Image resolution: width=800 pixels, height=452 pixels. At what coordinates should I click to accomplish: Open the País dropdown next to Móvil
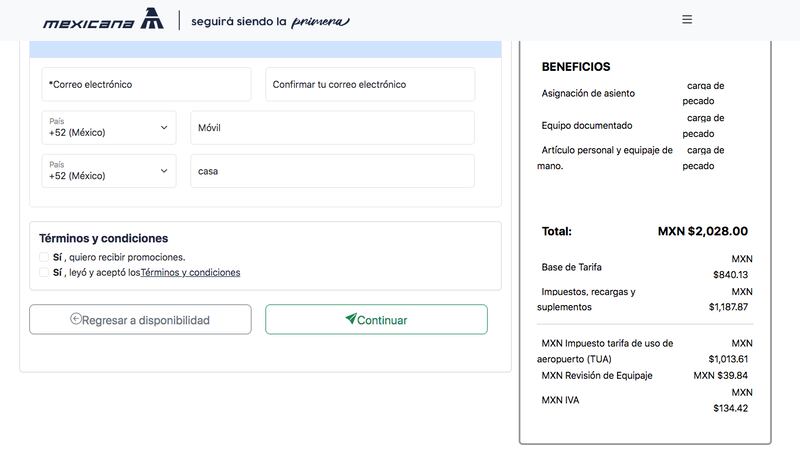tap(109, 128)
